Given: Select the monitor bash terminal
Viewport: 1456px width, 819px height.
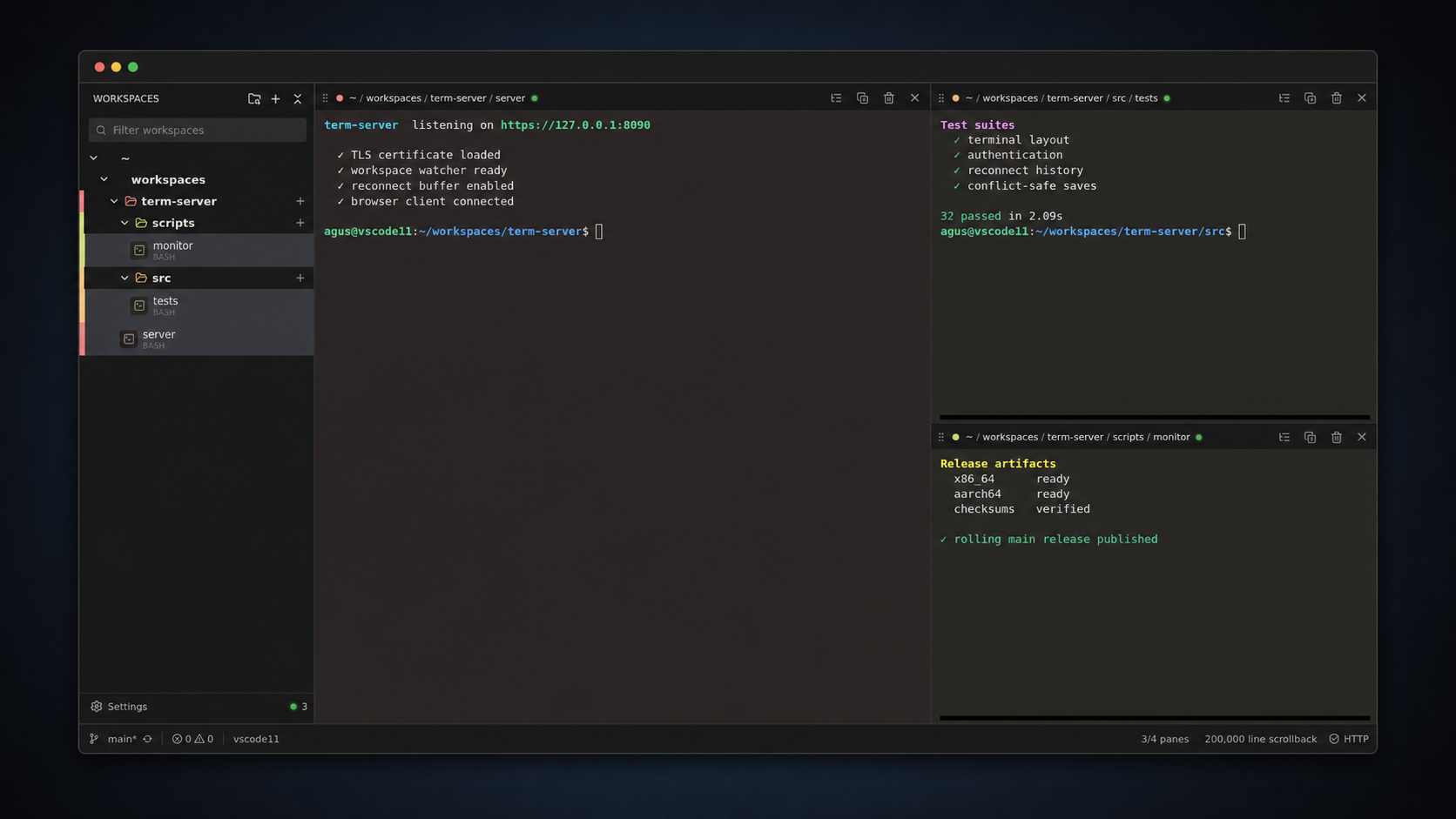Looking at the screenshot, I should click(199, 251).
